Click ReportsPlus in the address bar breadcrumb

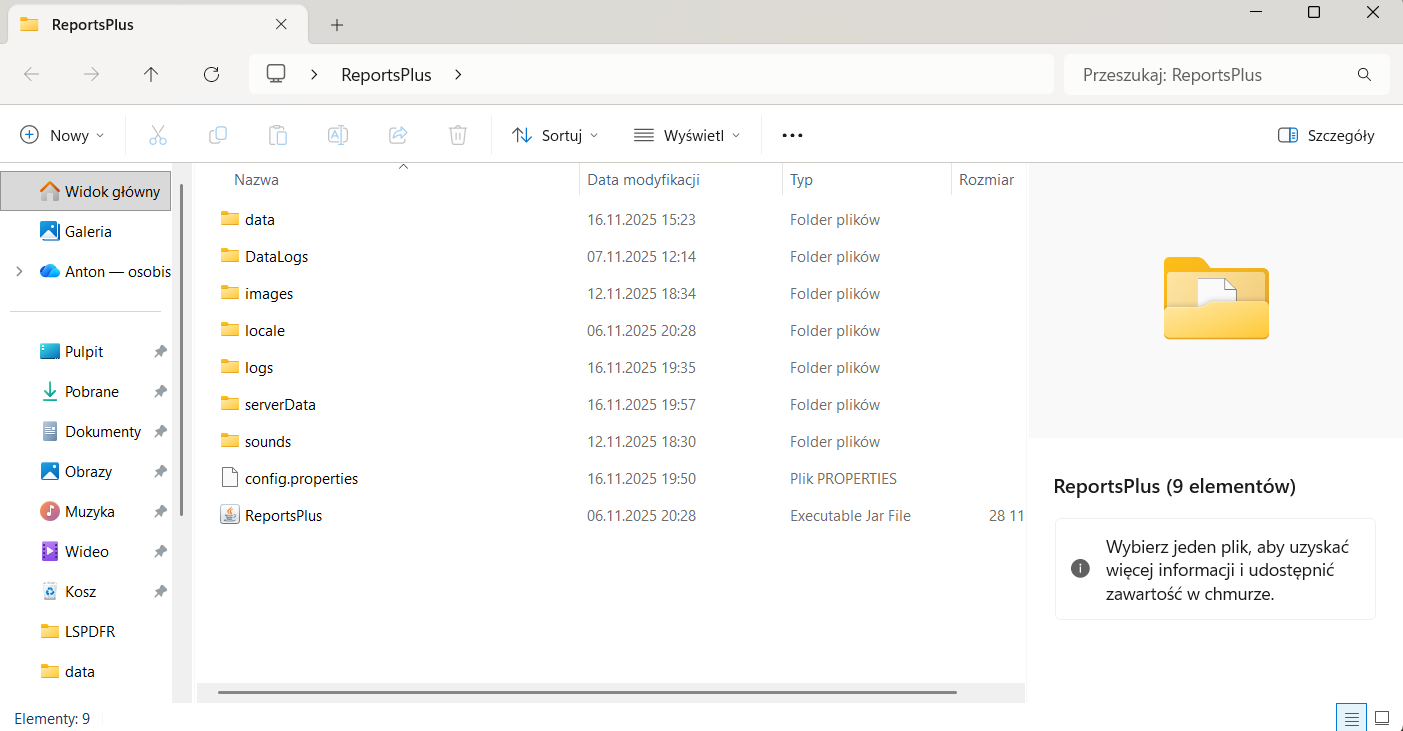pos(386,75)
